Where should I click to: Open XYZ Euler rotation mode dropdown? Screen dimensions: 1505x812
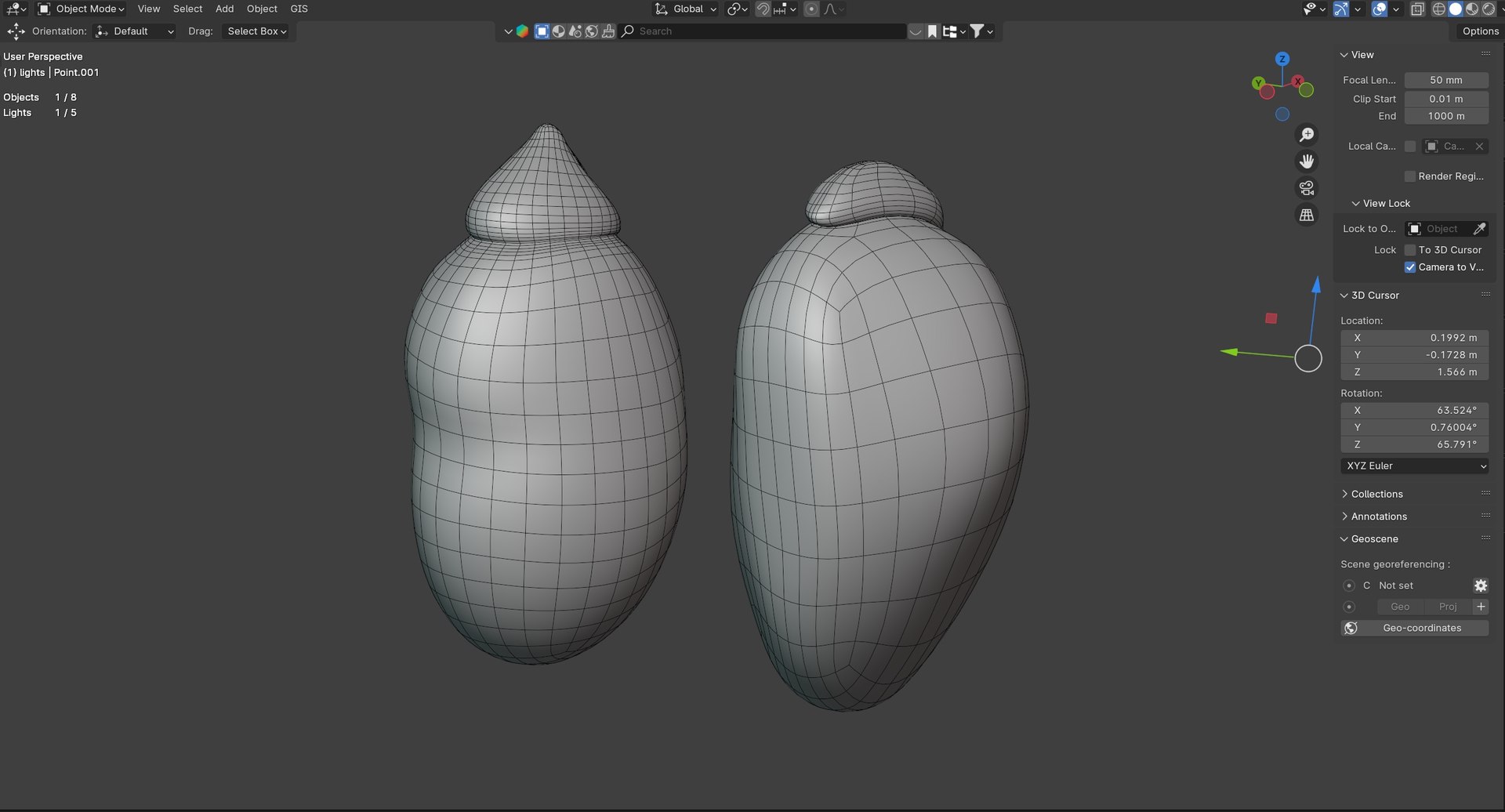click(1414, 466)
